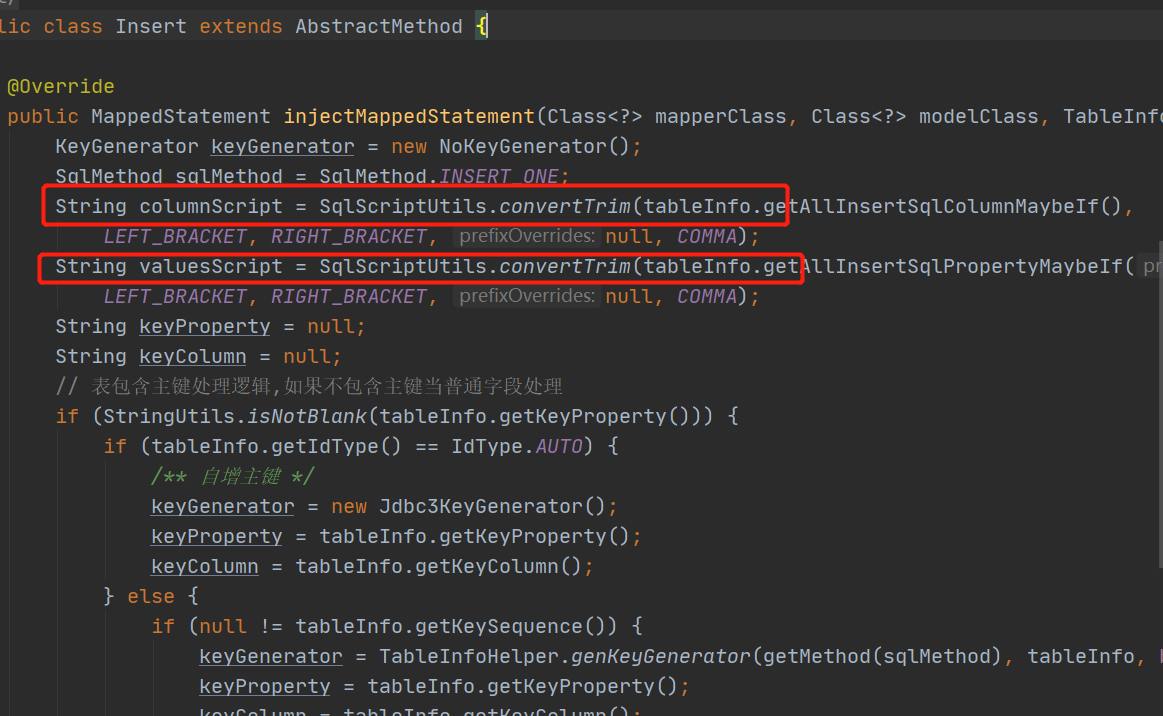Viewport: 1163px width, 716px height.
Task: Click the AUTO constant of IdType
Action: click(x=559, y=446)
